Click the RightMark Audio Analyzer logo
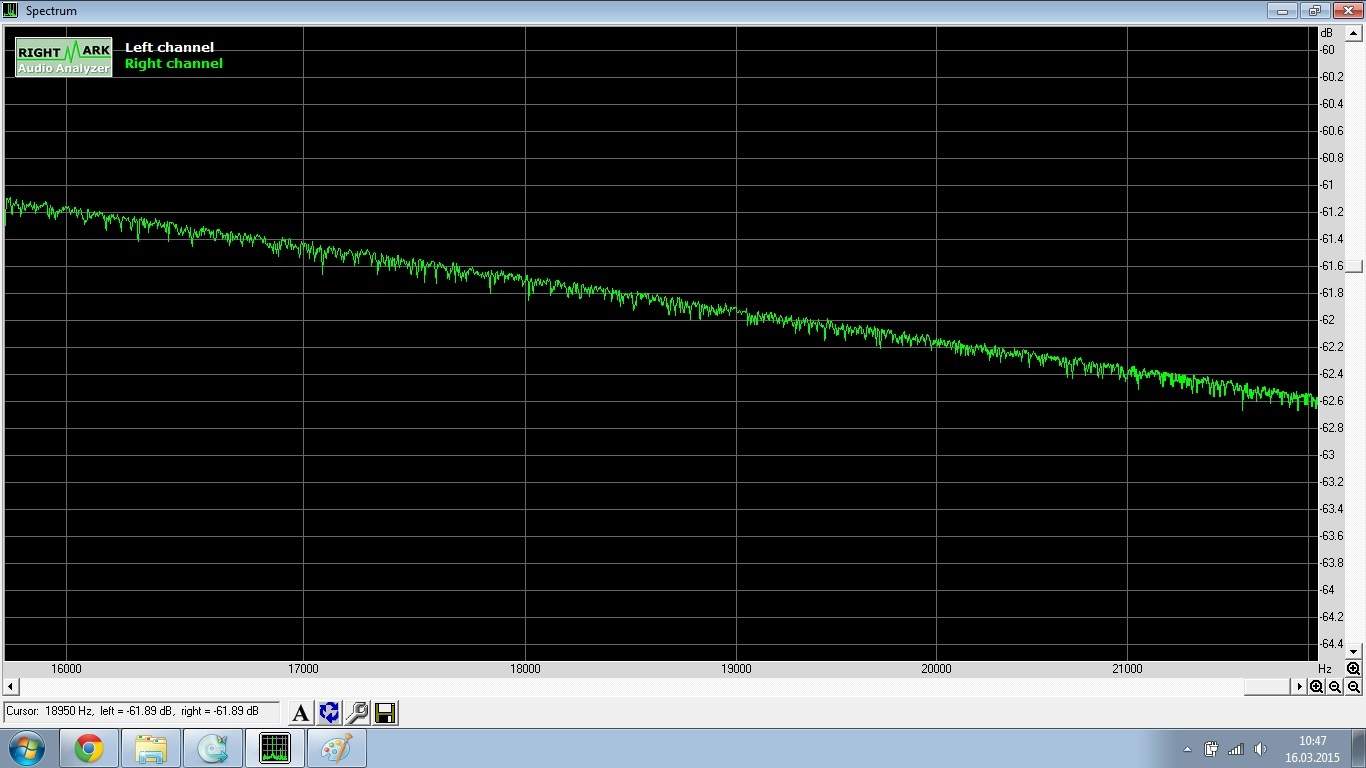This screenshot has height=768, width=1366. (x=64, y=58)
